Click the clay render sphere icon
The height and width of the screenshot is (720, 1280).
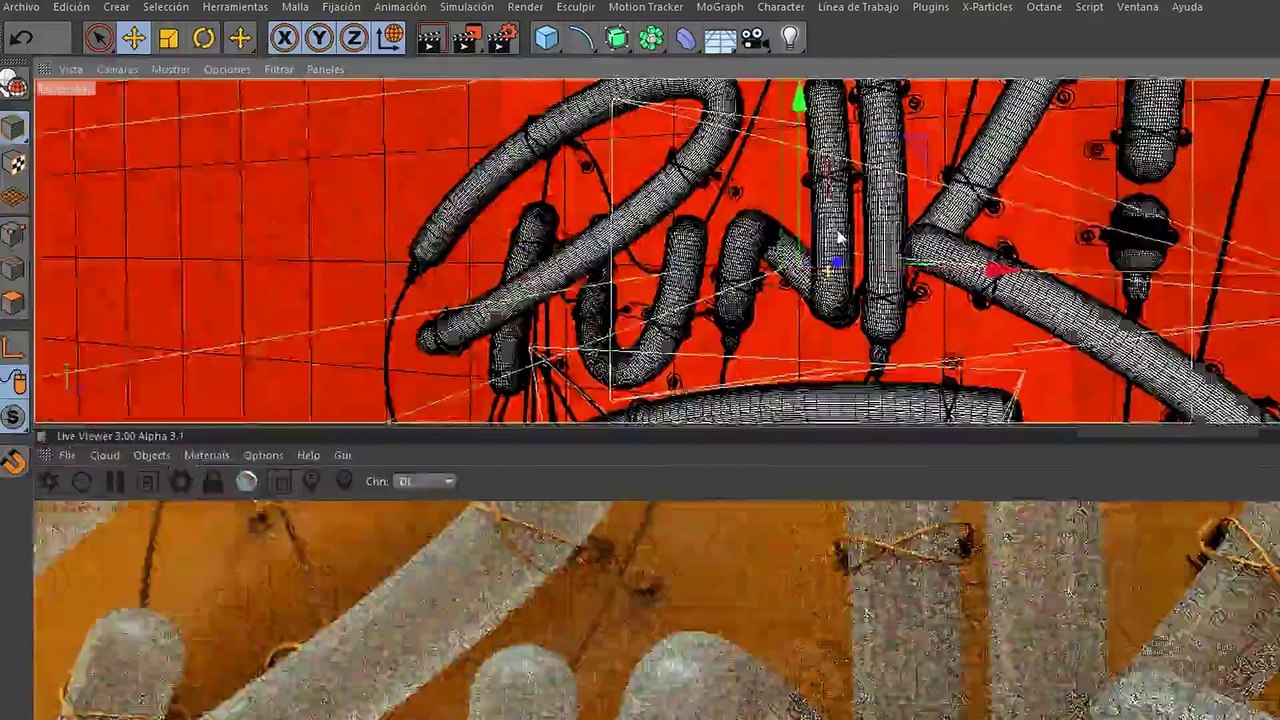(x=246, y=482)
